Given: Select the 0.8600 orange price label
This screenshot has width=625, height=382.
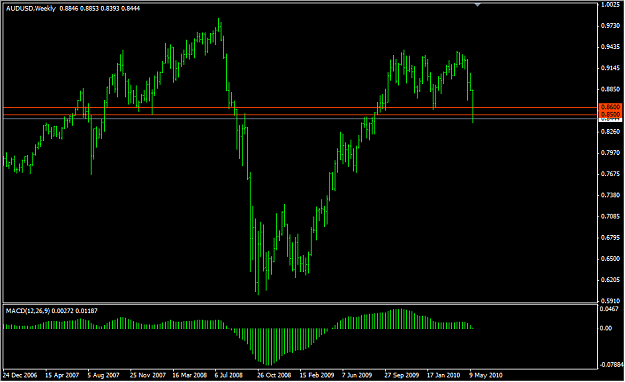Looking at the screenshot, I should [610, 107].
